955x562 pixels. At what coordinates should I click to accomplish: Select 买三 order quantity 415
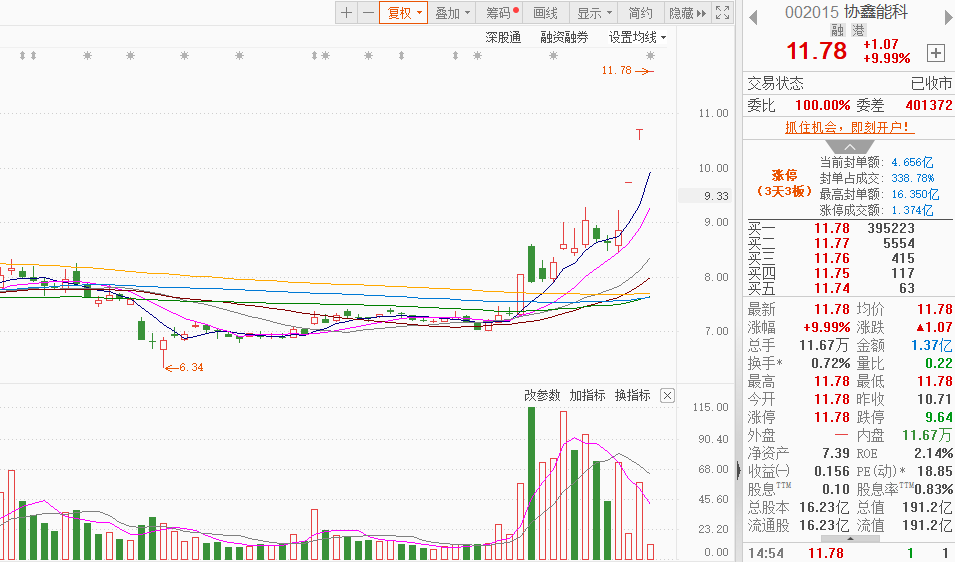(x=903, y=258)
